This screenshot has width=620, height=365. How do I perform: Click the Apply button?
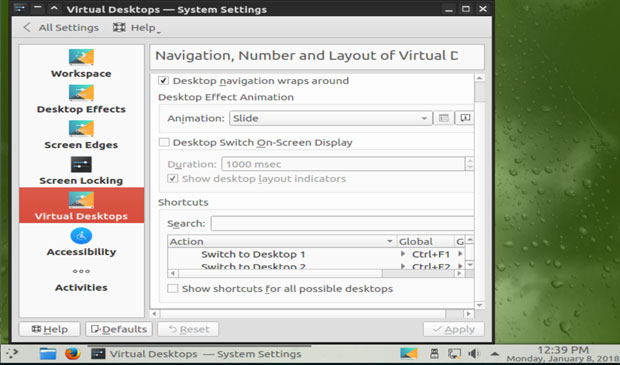coord(454,329)
